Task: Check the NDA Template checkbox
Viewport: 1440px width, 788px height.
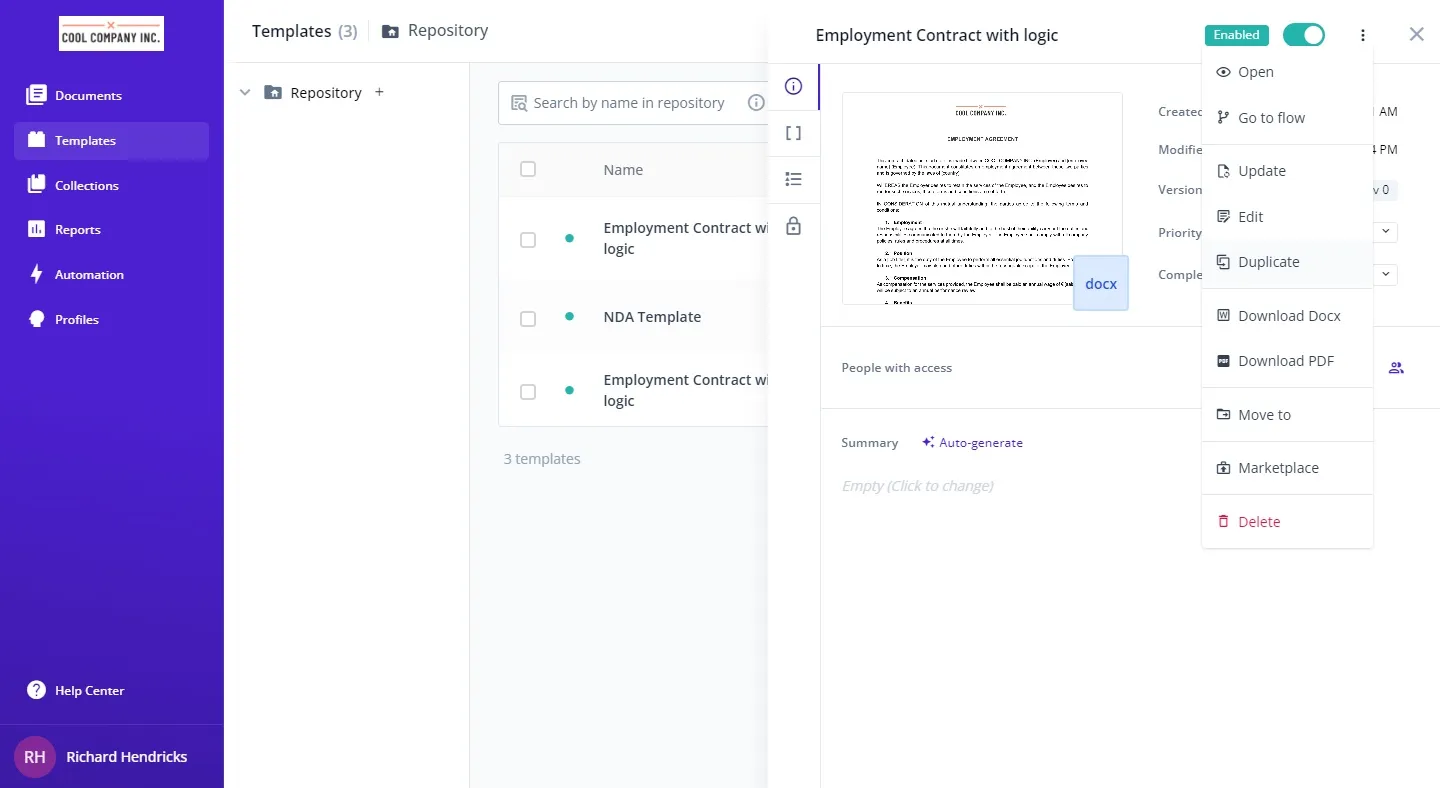Action: coord(528,319)
